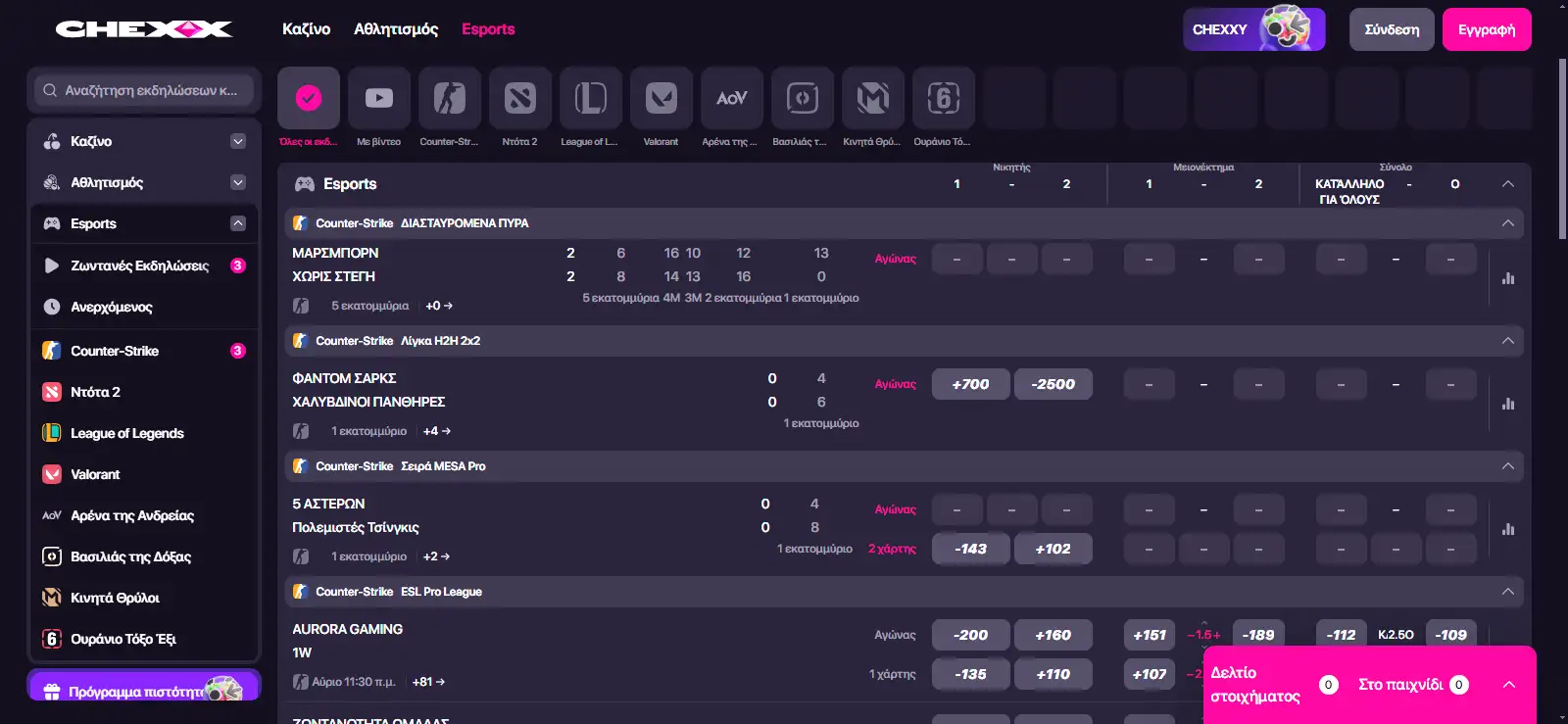Focus the event search input field
The width and height of the screenshot is (1568, 724).
coord(145,90)
